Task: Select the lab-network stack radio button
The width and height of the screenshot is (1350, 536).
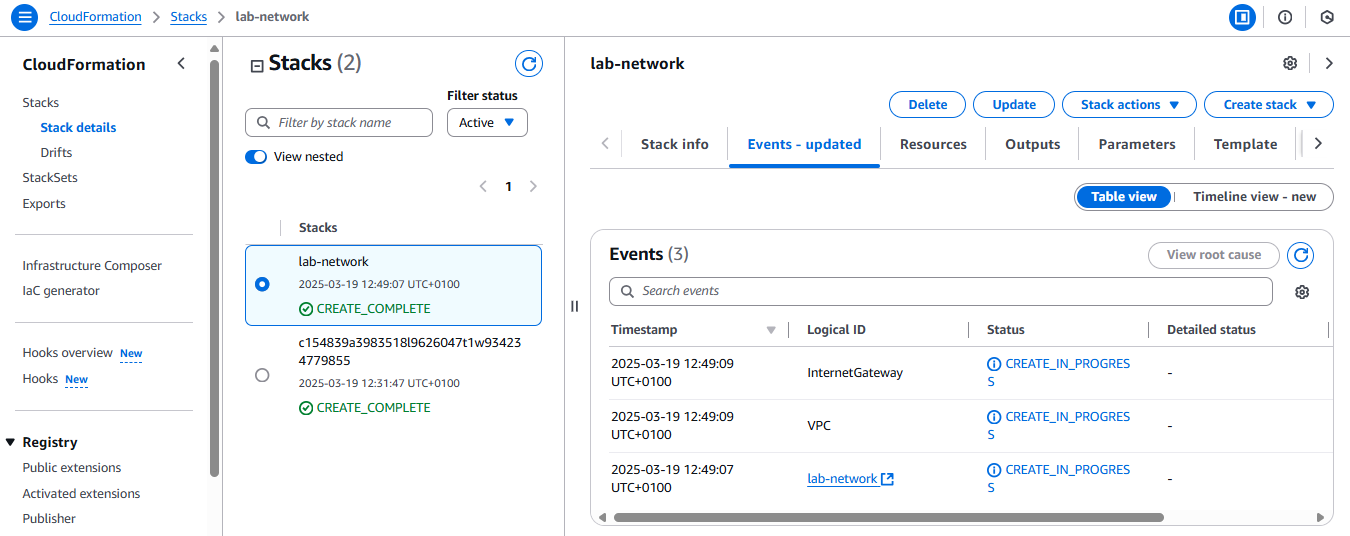Action: pos(262,285)
